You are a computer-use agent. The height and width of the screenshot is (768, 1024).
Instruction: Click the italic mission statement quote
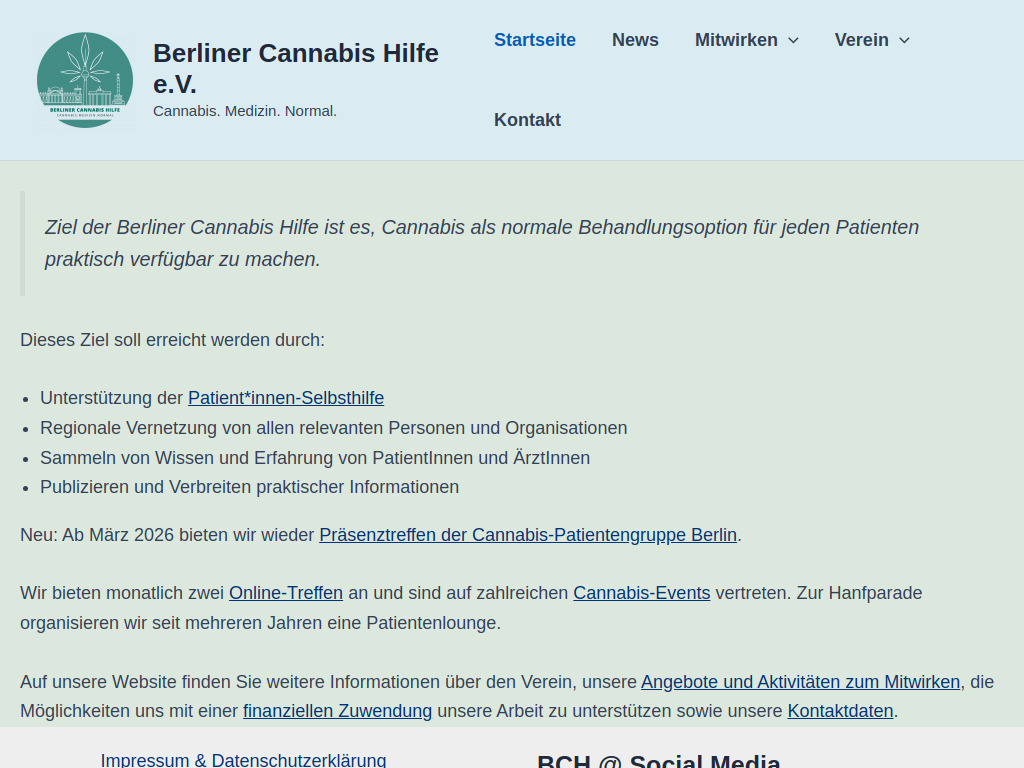coord(480,242)
